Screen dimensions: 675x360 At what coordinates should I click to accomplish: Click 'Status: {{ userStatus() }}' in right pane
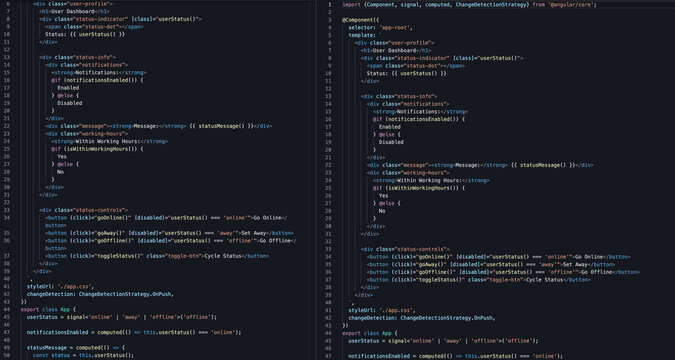pos(407,74)
